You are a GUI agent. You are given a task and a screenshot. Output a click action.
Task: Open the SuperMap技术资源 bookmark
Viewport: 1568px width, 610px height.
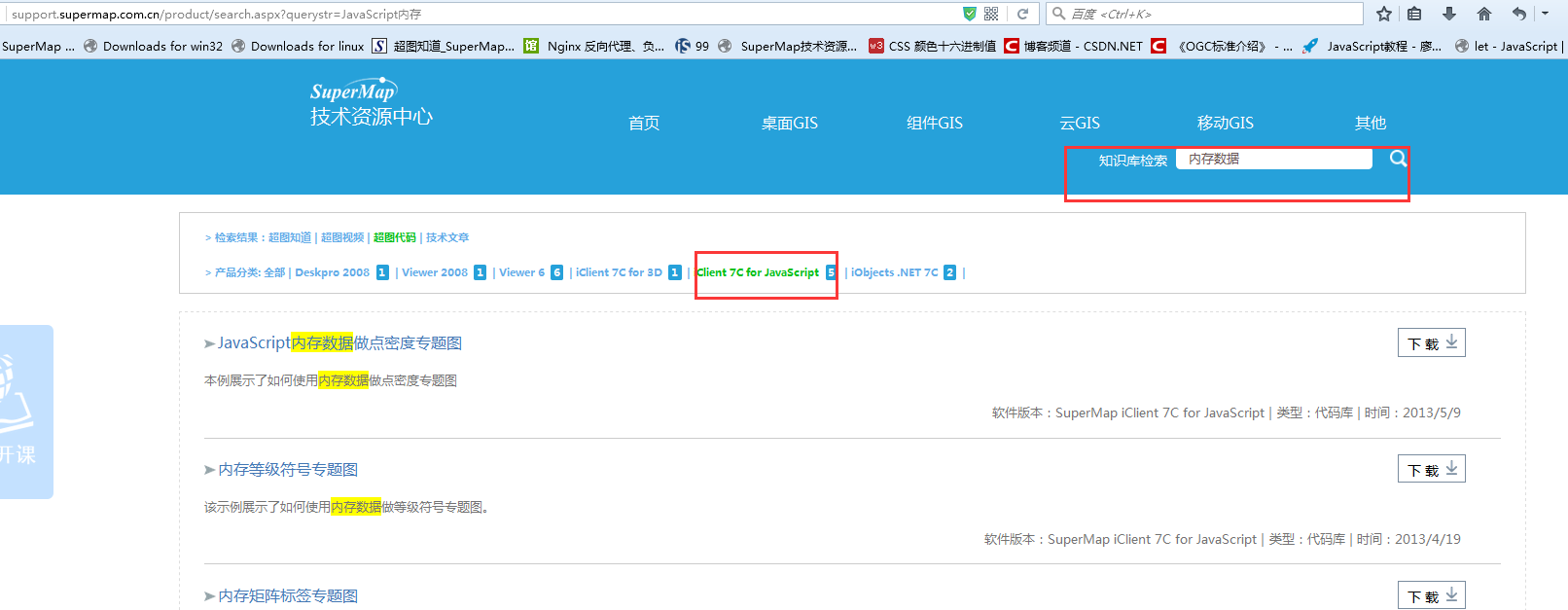[788, 46]
